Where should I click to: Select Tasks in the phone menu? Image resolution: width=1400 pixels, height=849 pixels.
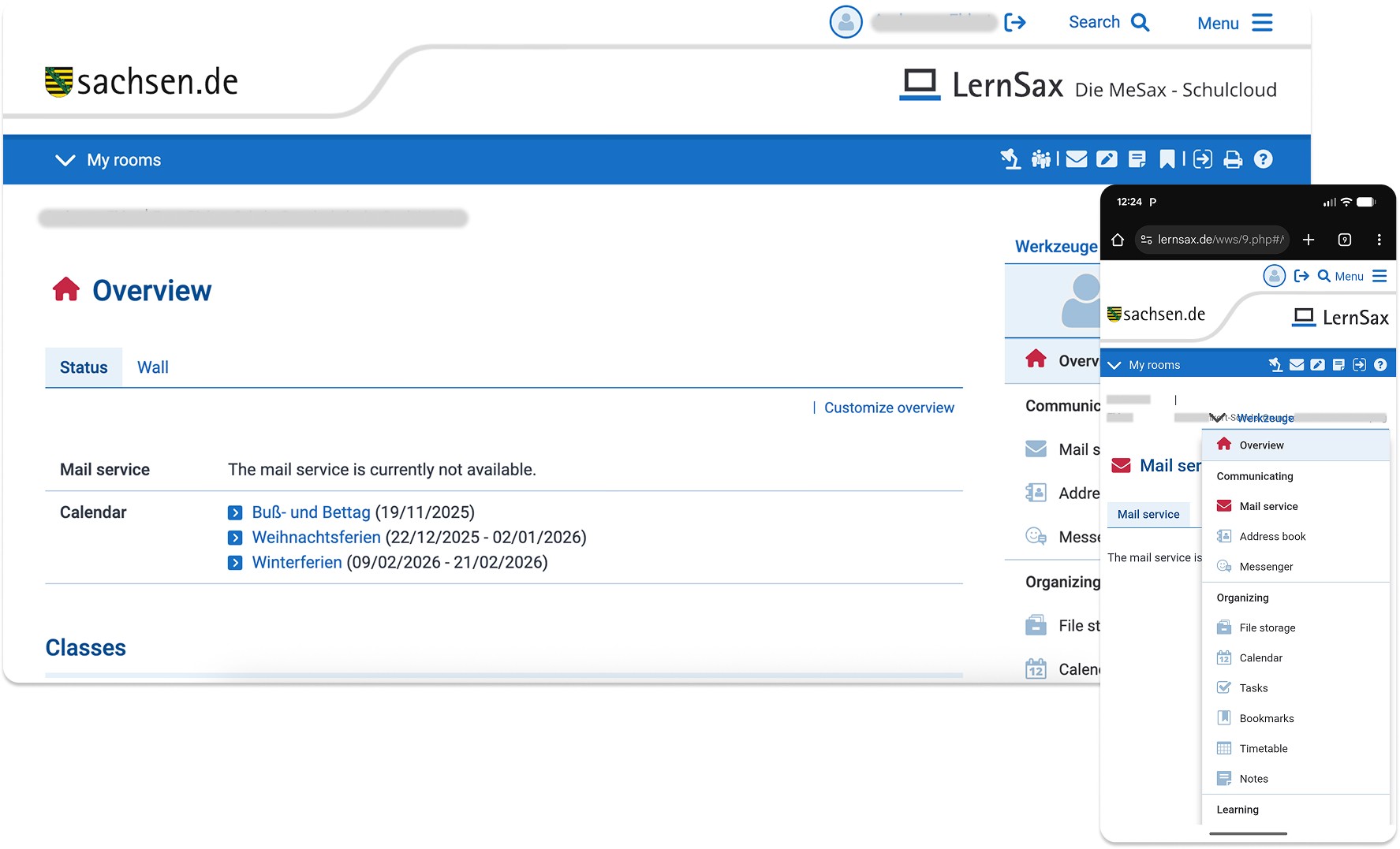1295,688
